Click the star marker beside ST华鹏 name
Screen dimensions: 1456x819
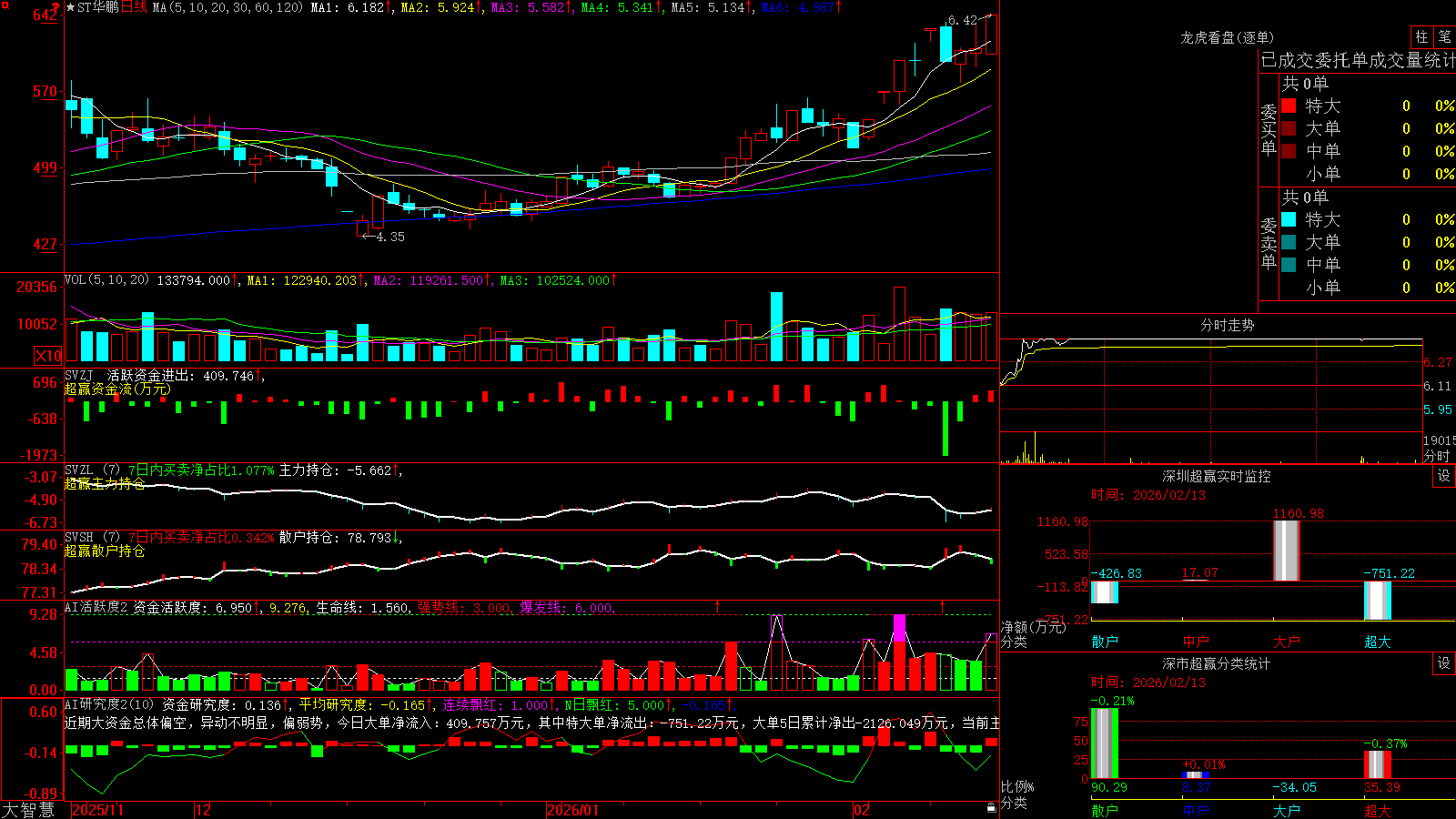(70, 7)
